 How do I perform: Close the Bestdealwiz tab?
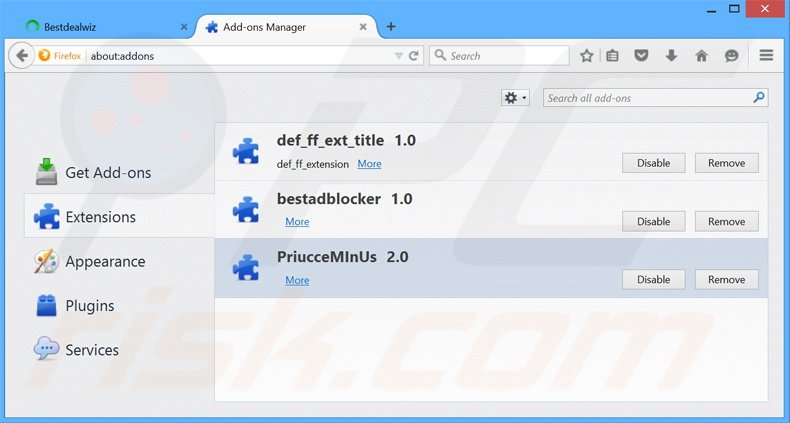pos(184,27)
